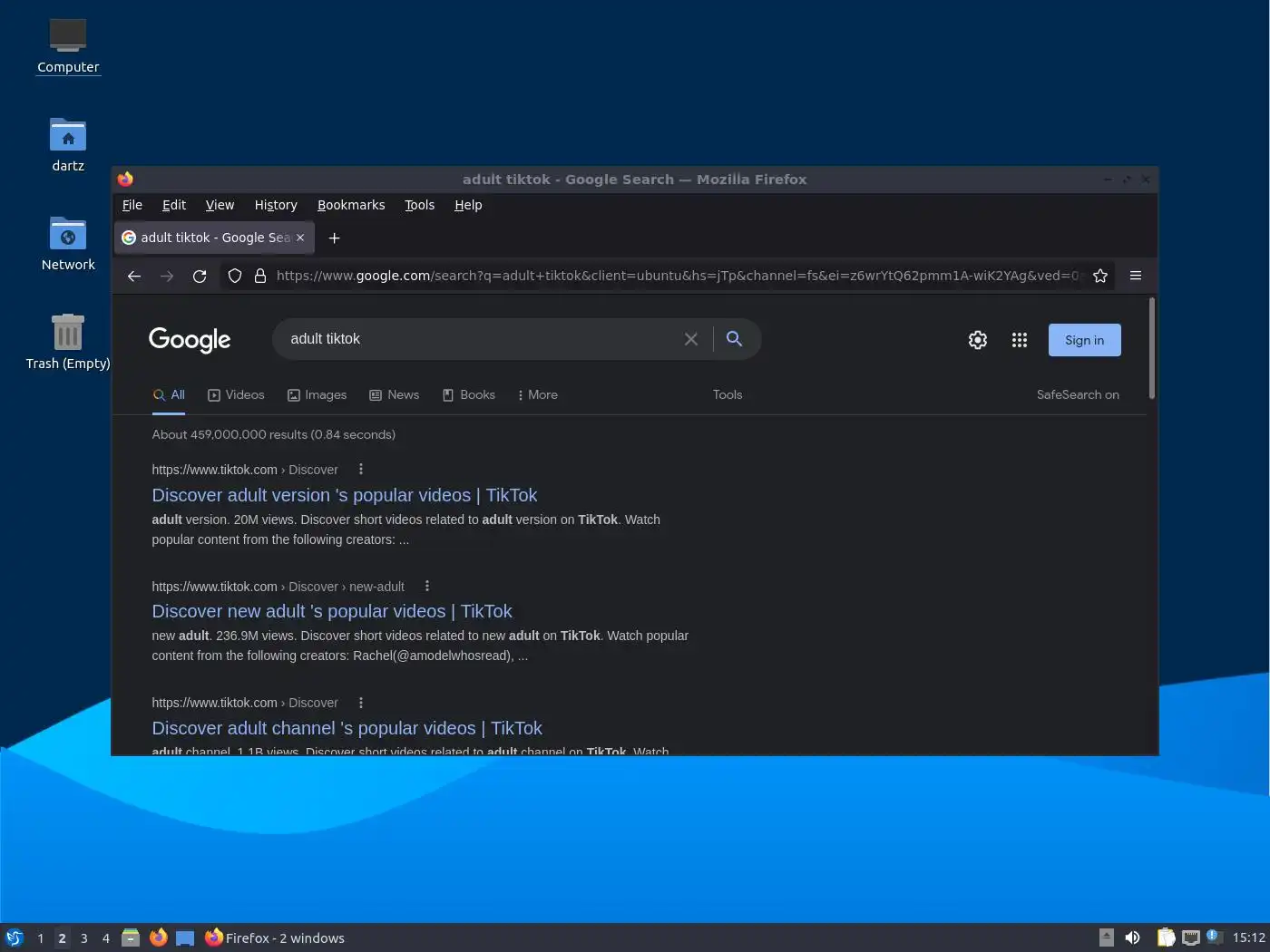Switch to Books results tab
Viewport: 1270px width, 952px height.
point(468,395)
